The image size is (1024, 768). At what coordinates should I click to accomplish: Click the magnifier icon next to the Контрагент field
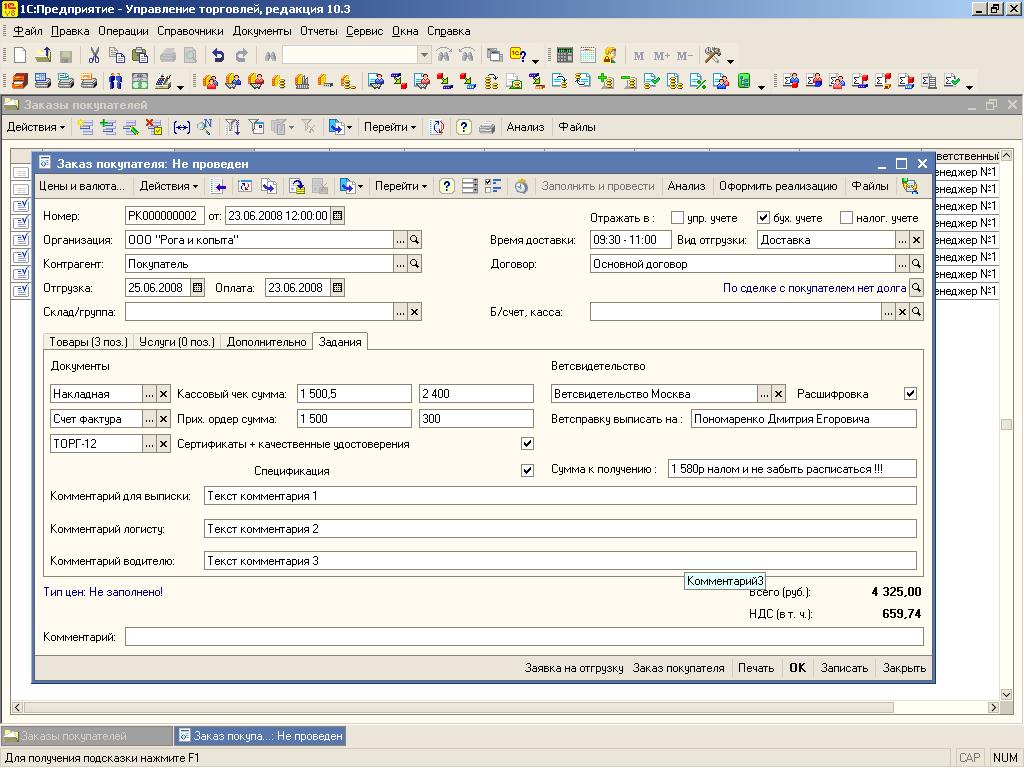point(414,264)
